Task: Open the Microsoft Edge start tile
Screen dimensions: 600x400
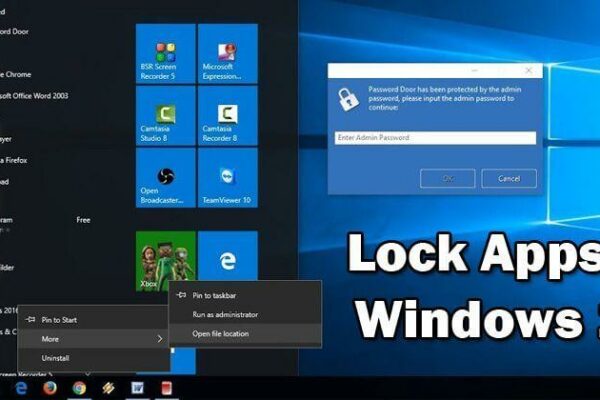Action: tap(228, 256)
